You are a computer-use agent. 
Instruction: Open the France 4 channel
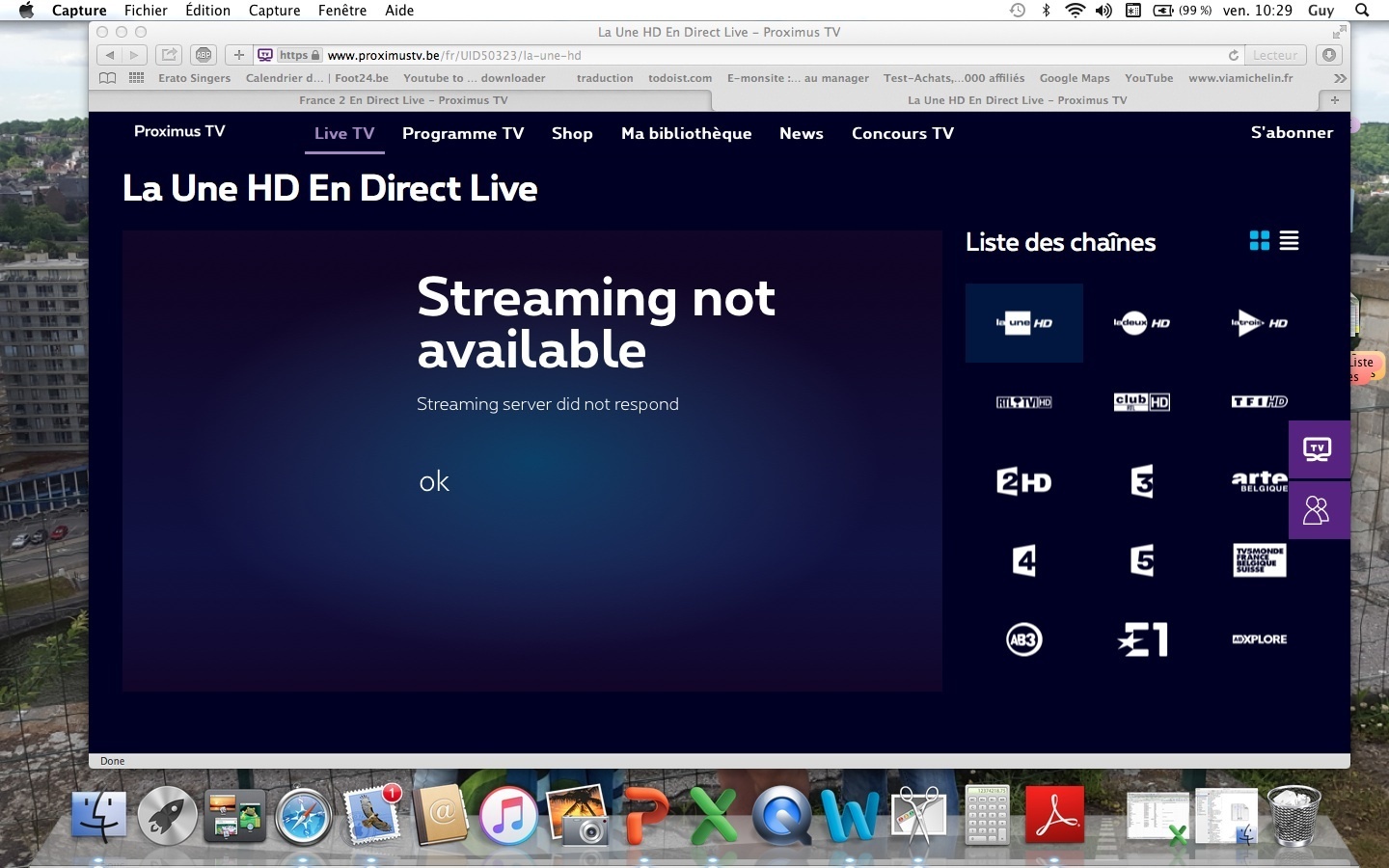click(x=1024, y=560)
